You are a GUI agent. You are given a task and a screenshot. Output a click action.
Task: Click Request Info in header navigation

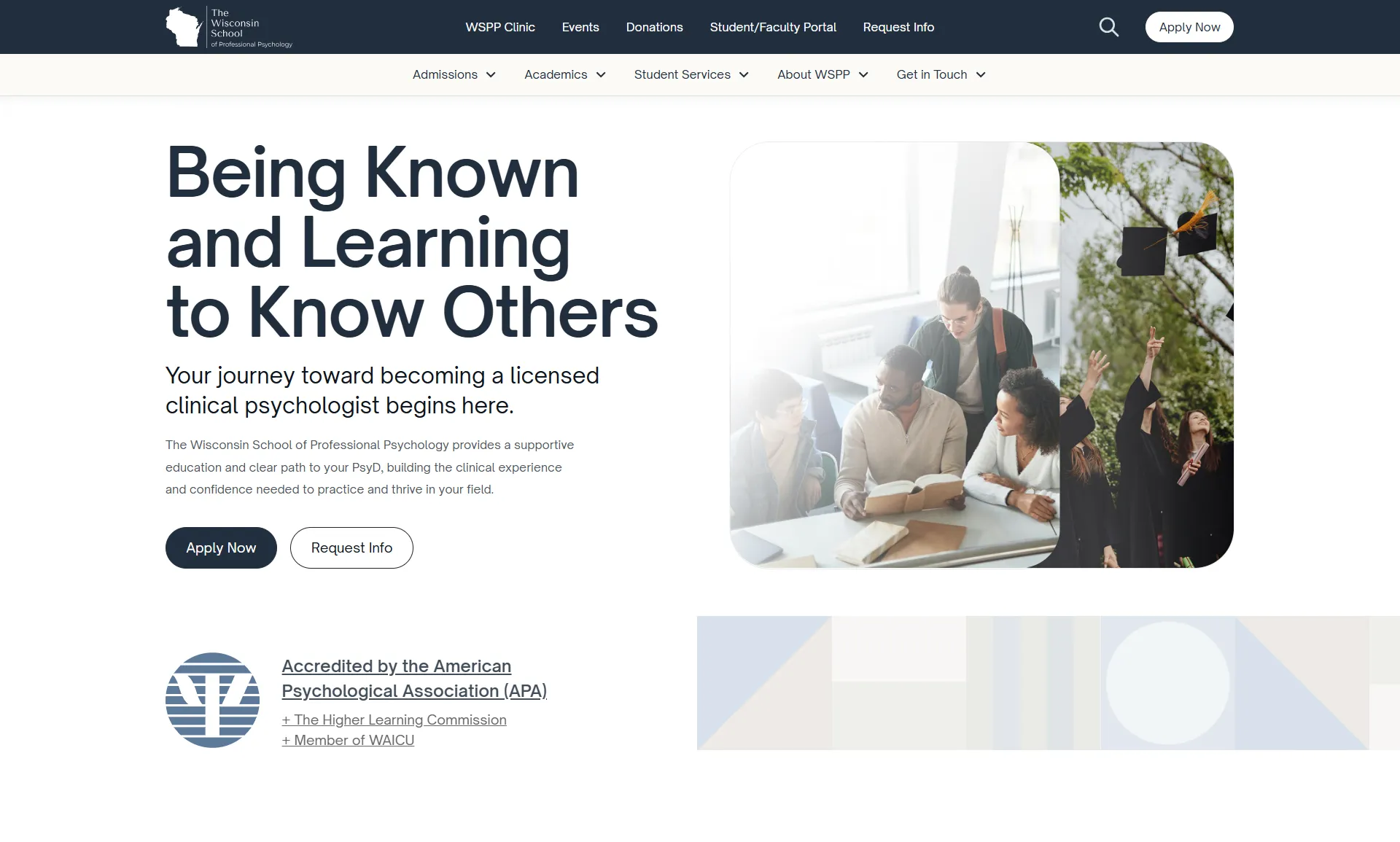898,27
